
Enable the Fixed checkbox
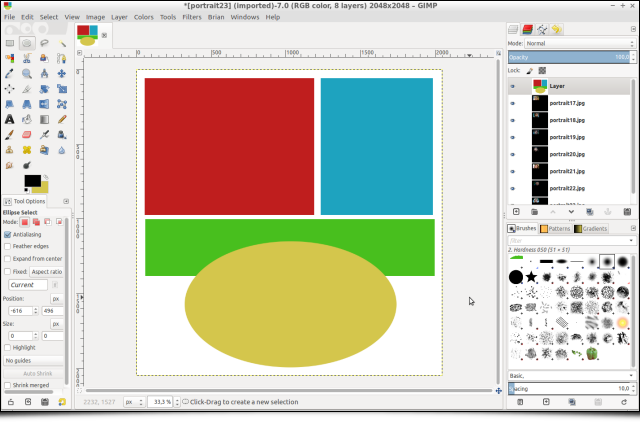[7, 272]
